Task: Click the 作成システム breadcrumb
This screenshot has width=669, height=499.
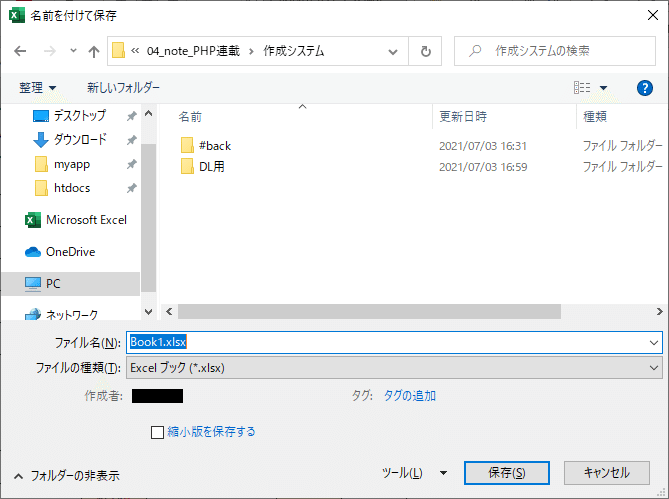Action: point(294,51)
